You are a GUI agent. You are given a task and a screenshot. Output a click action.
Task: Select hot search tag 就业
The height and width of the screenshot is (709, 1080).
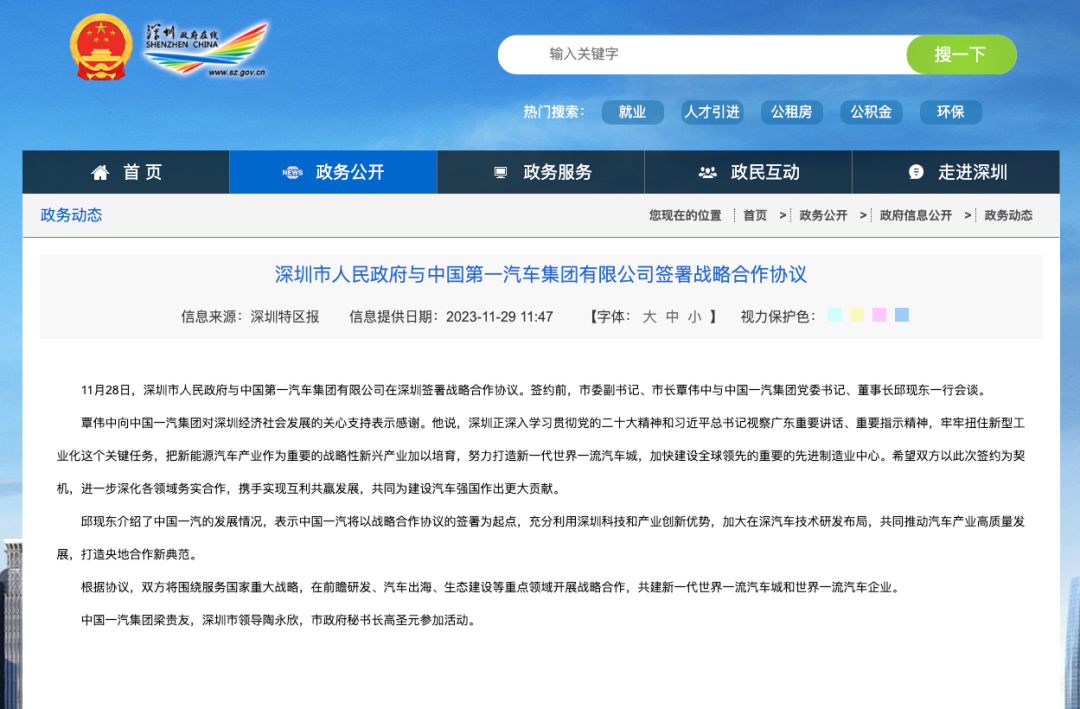(632, 112)
